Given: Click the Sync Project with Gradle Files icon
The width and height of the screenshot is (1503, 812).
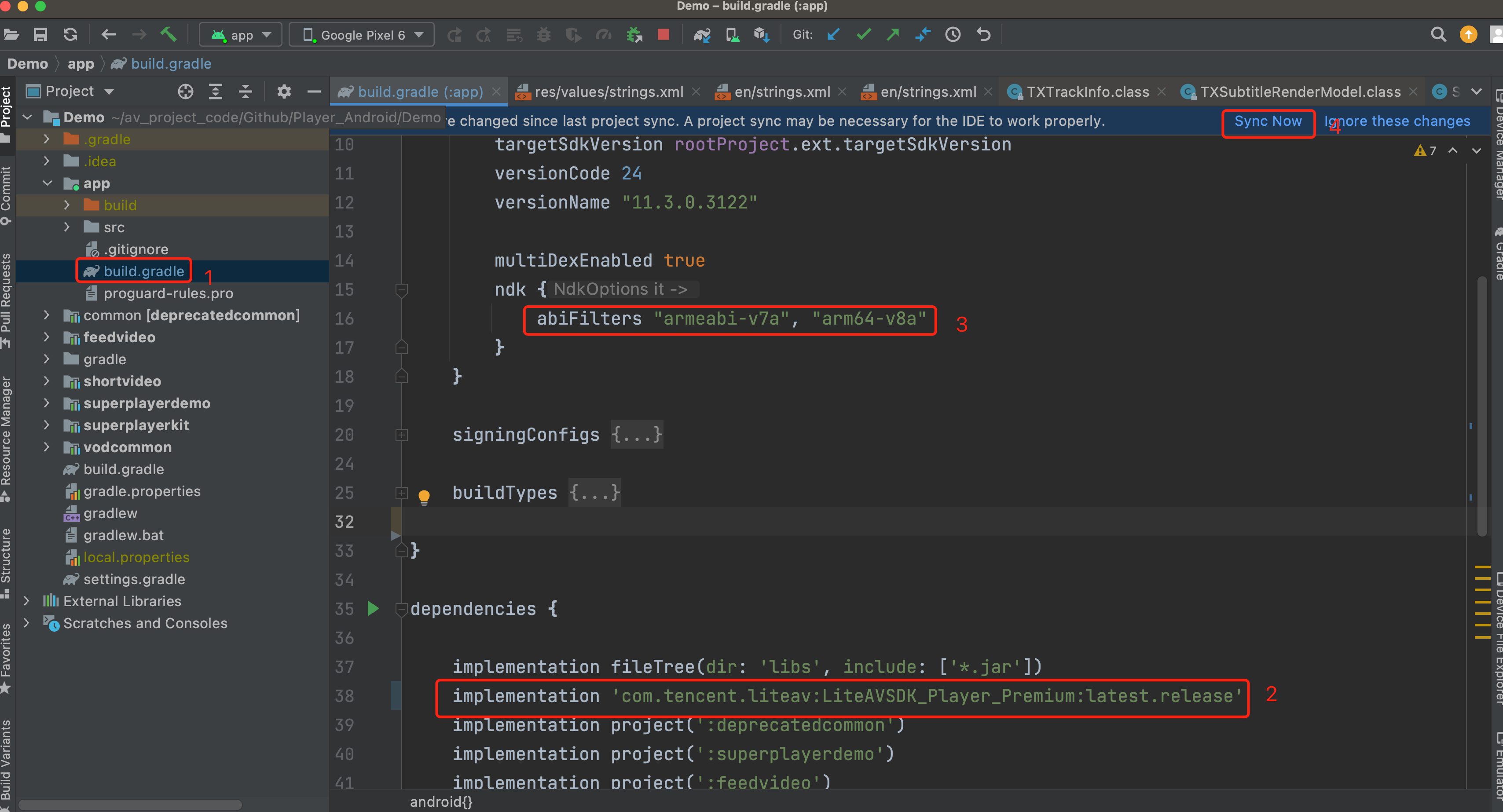Looking at the screenshot, I should coord(702,35).
